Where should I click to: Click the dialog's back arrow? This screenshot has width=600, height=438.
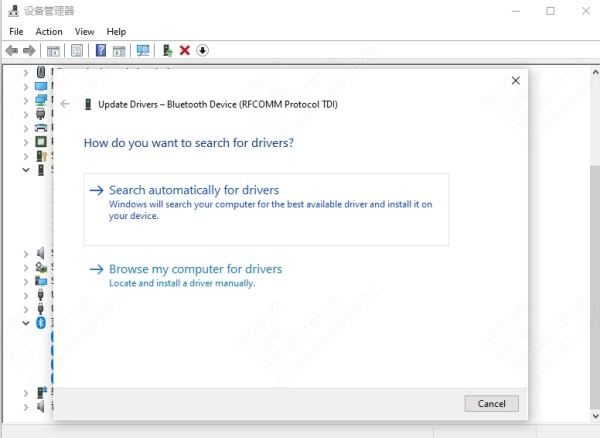(65, 104)
